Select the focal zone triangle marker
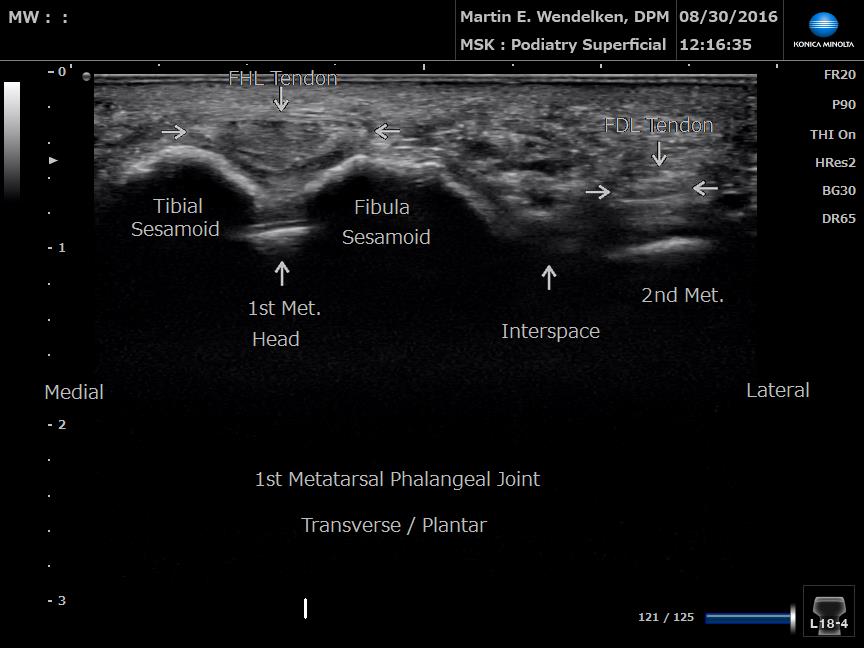Screen dimensions: 864x648 tap(54, 160)
